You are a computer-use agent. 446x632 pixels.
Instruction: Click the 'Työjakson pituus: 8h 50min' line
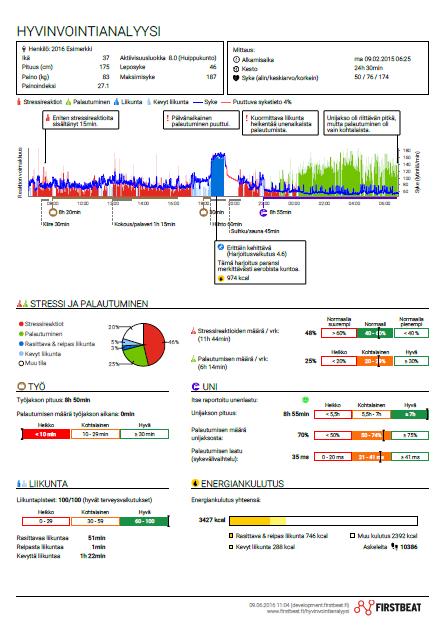click(x=53, y=400)
